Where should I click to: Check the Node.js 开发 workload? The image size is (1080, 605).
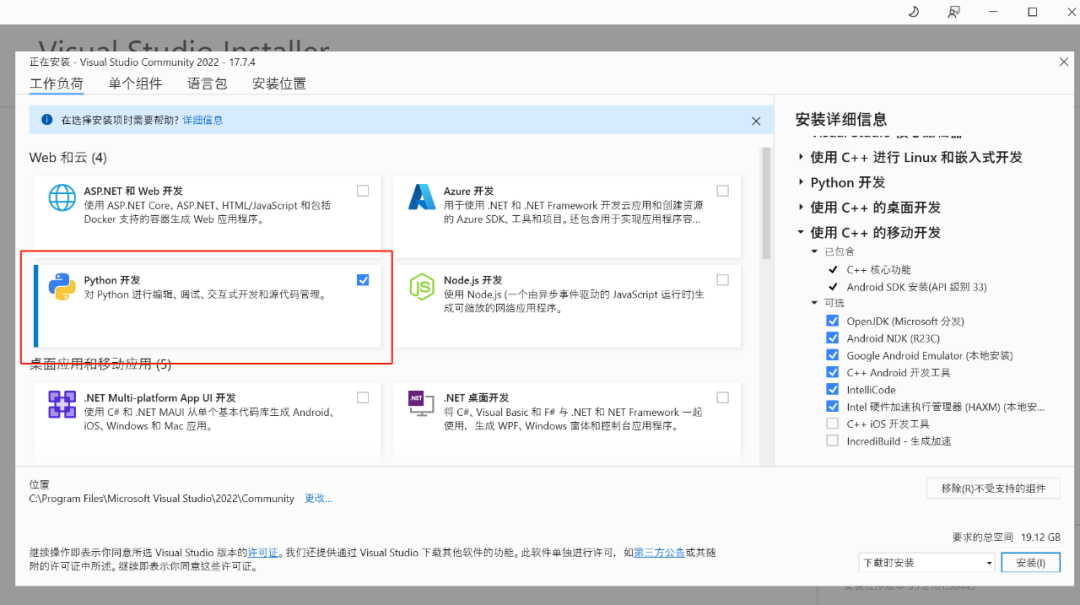tap(723, 280)
